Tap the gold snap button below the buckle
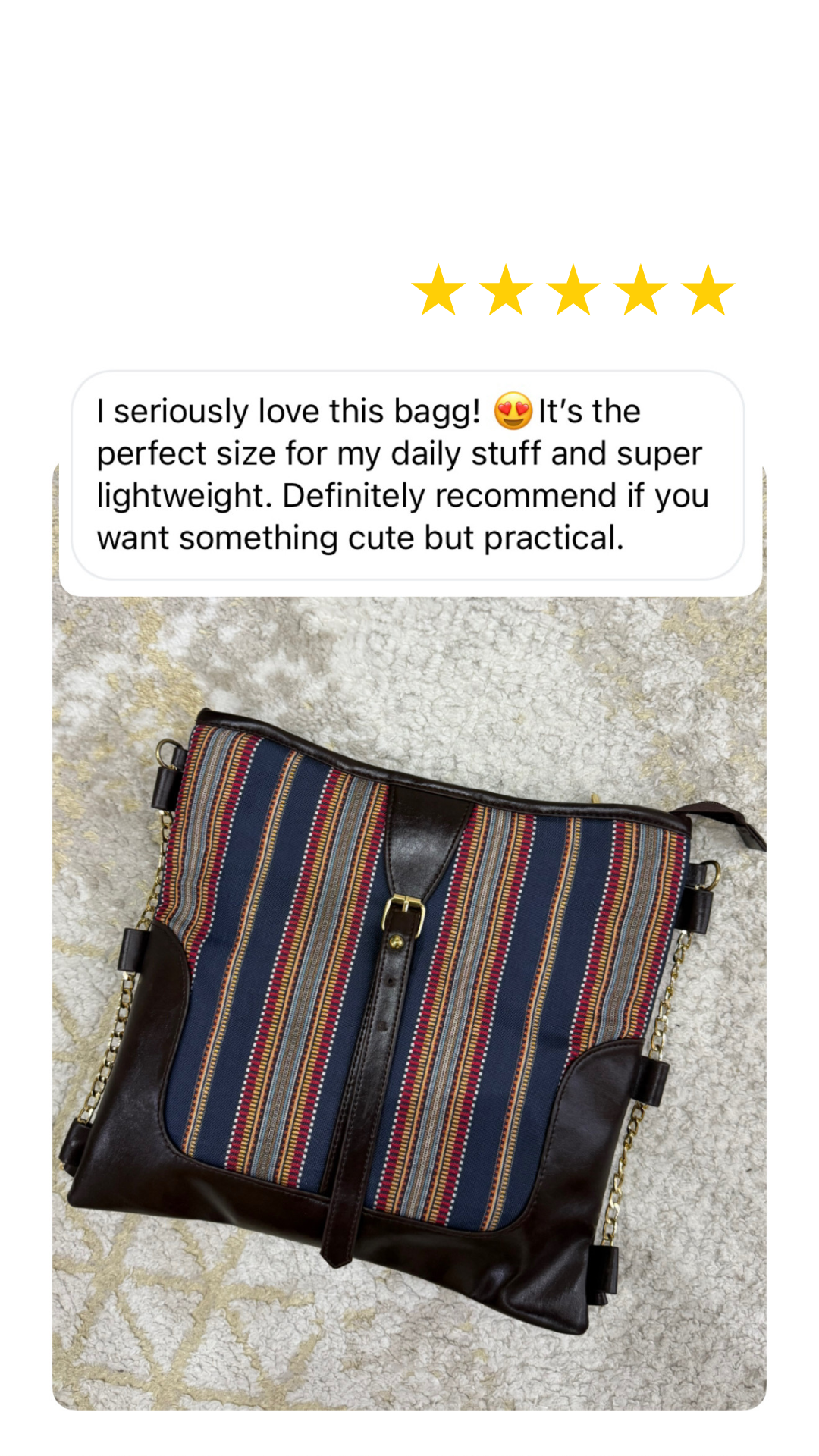Screen dimensions: 819x1456 (x=395, y=942)
